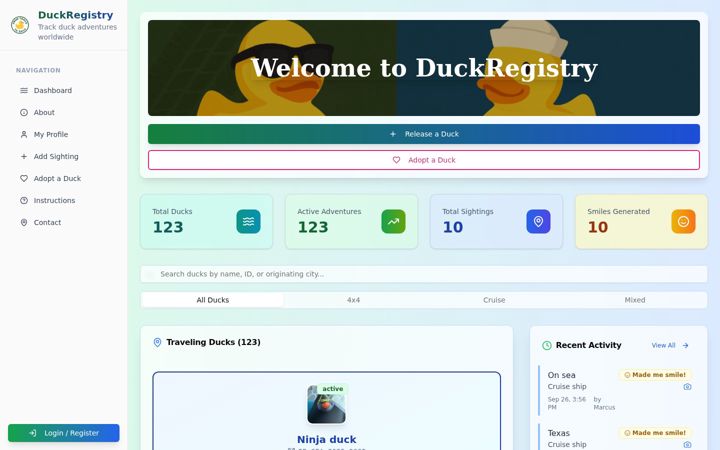Viewport: 720px width, 450px height.
Task: Go to My Profile
Action: click(x=64, y=135)
